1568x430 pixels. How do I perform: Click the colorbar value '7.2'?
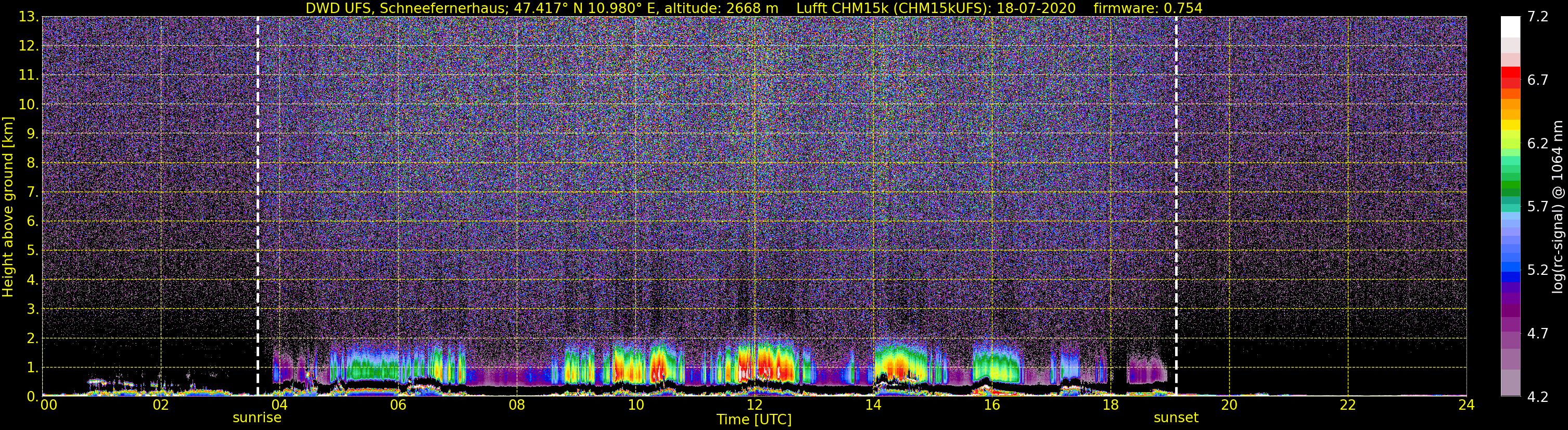click(x=1538, y=17)
